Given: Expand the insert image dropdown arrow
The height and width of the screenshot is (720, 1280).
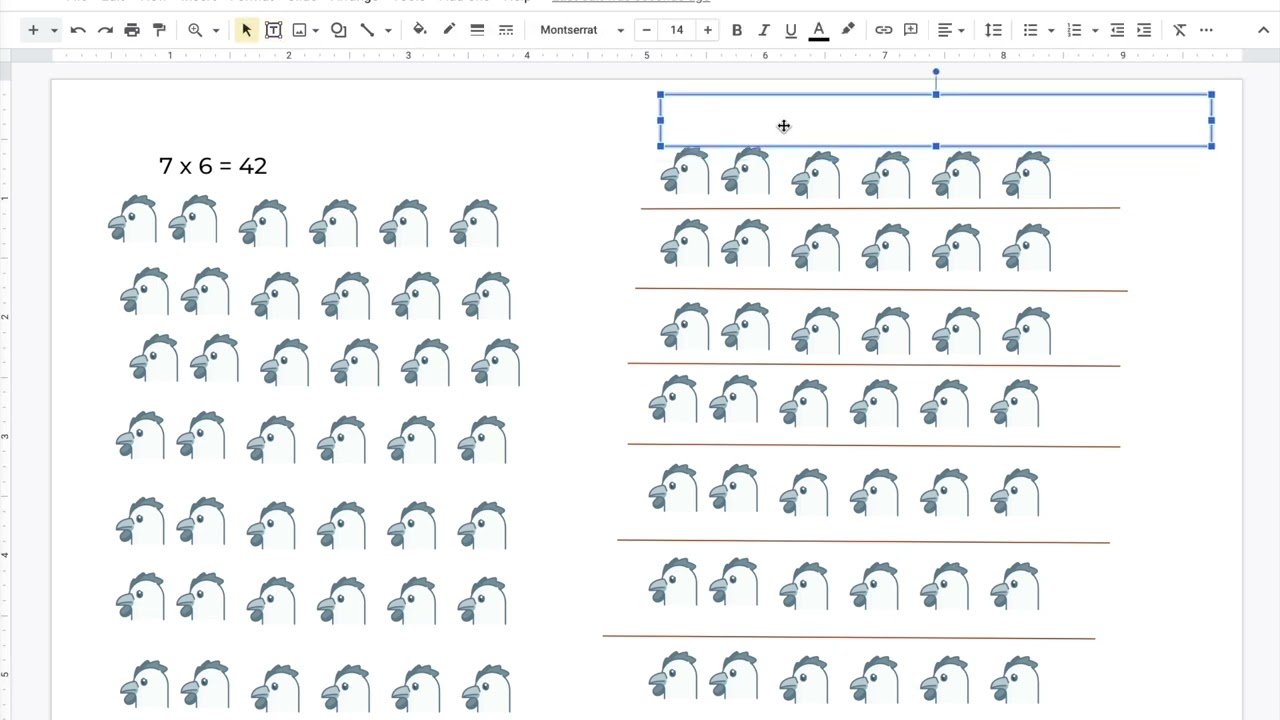Looking at the screenshot, I should tap(315, 30).
